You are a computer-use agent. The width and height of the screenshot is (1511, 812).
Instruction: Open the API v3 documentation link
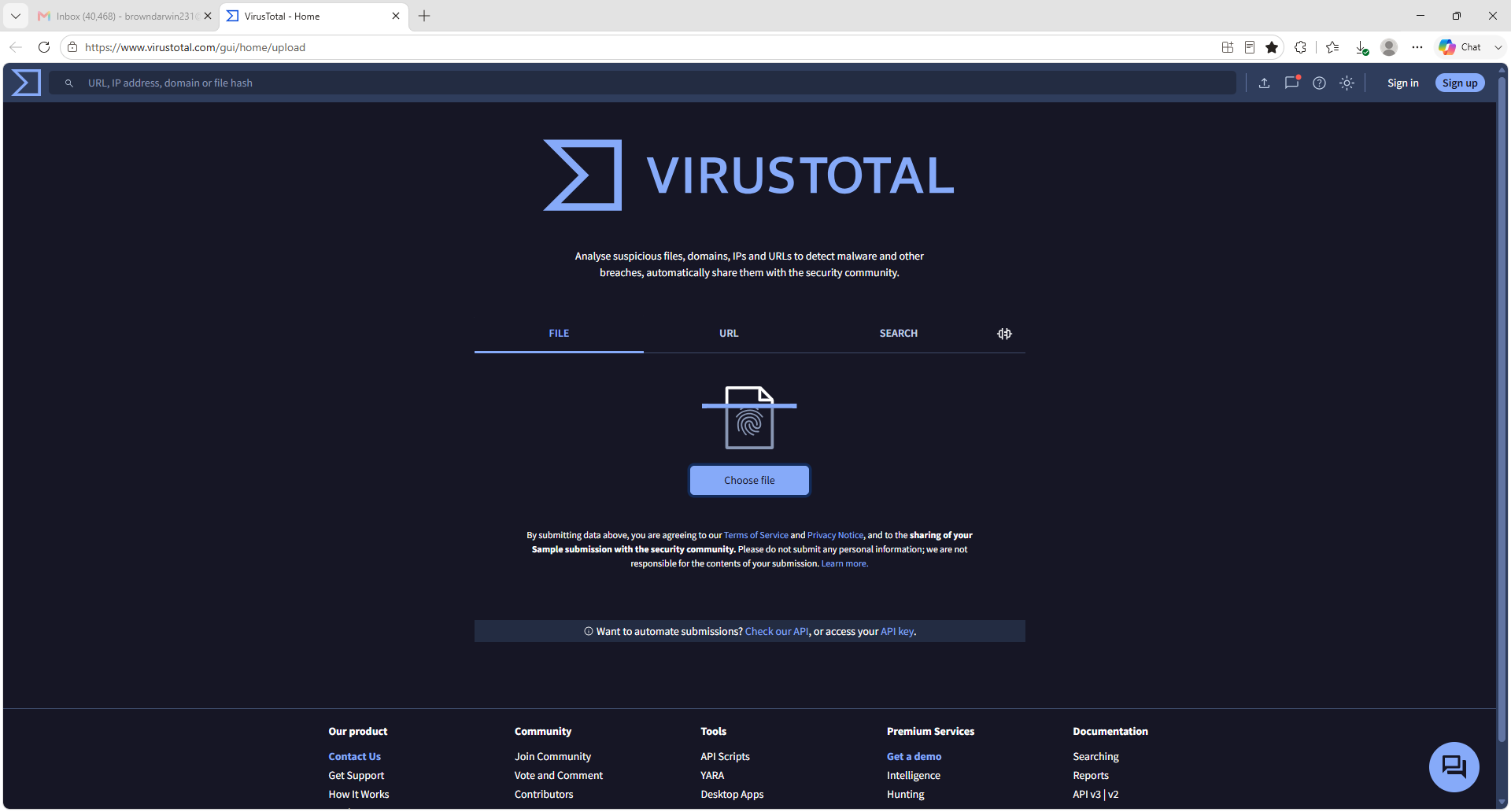1087,794
